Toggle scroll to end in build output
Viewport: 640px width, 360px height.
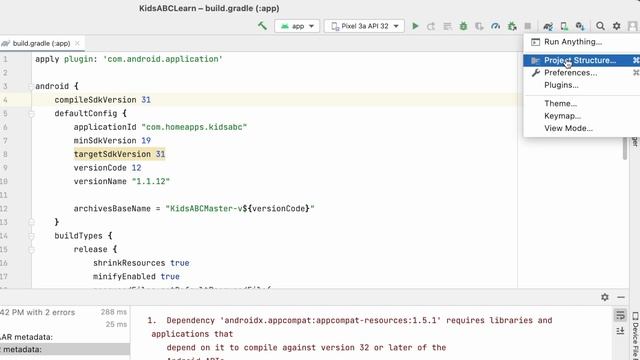620,330
